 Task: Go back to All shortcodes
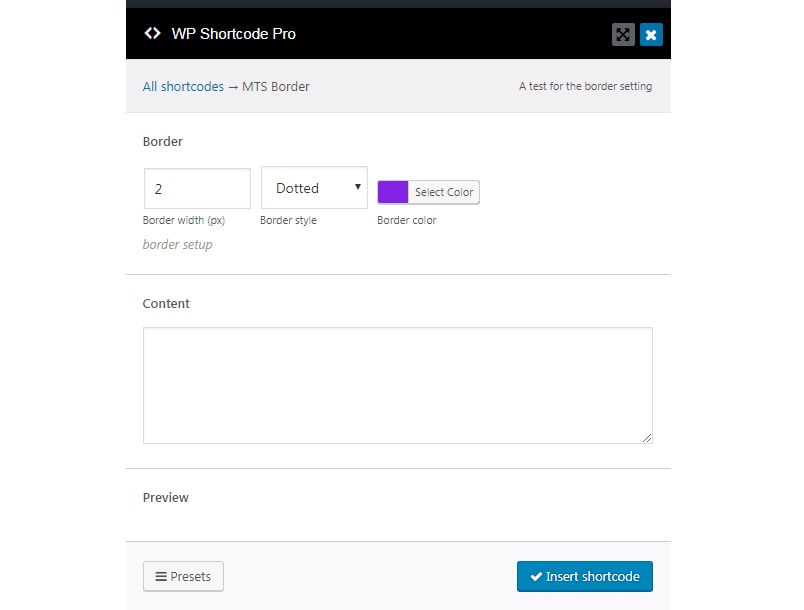(183, 87)
